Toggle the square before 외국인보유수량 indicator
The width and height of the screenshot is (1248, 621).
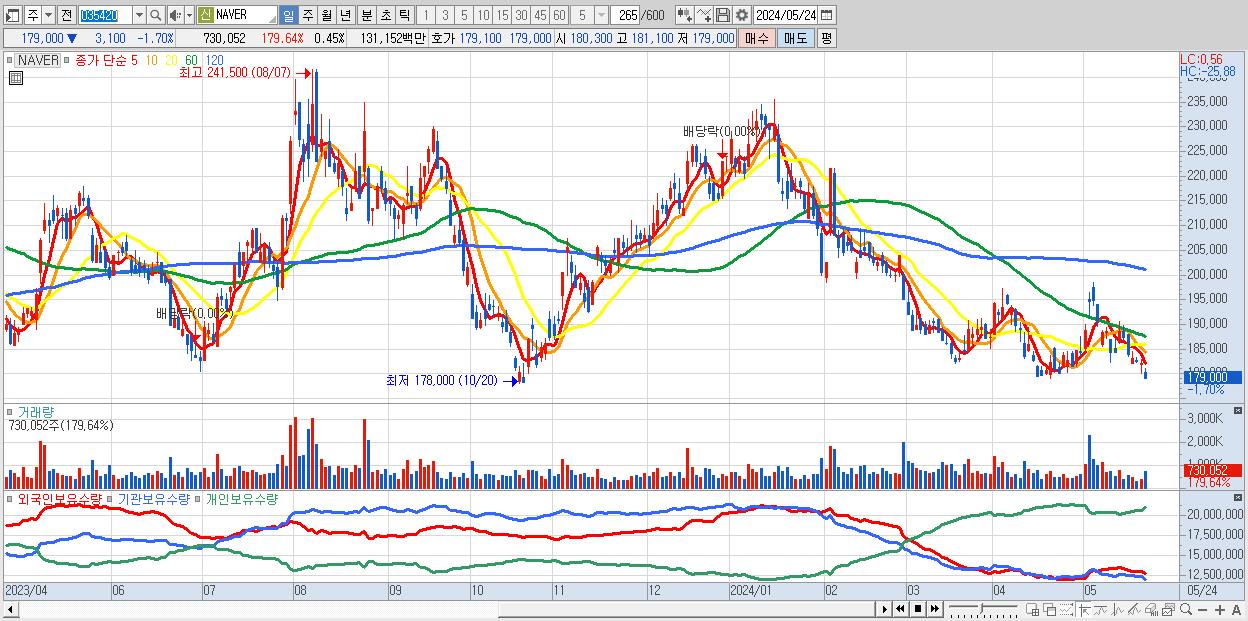coord(9,498)
